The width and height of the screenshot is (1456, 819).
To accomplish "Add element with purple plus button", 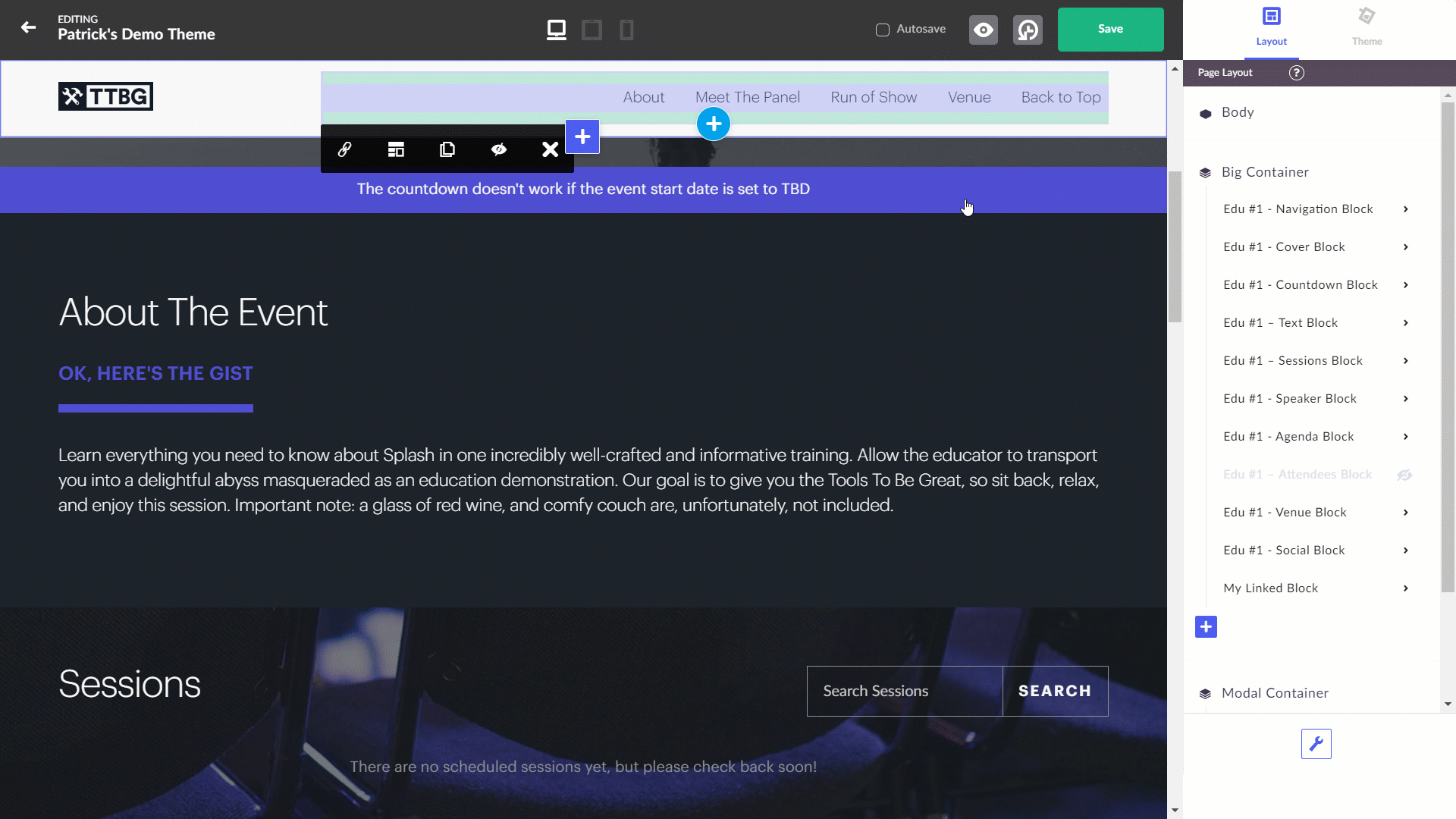I will [x=582, y=136].
